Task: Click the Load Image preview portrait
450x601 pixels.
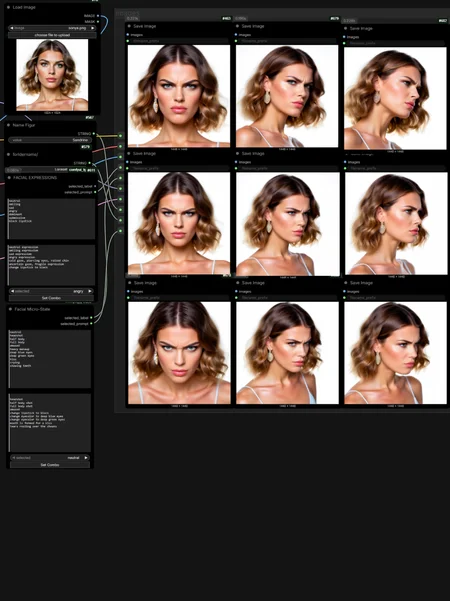Action: pos(52,75)
